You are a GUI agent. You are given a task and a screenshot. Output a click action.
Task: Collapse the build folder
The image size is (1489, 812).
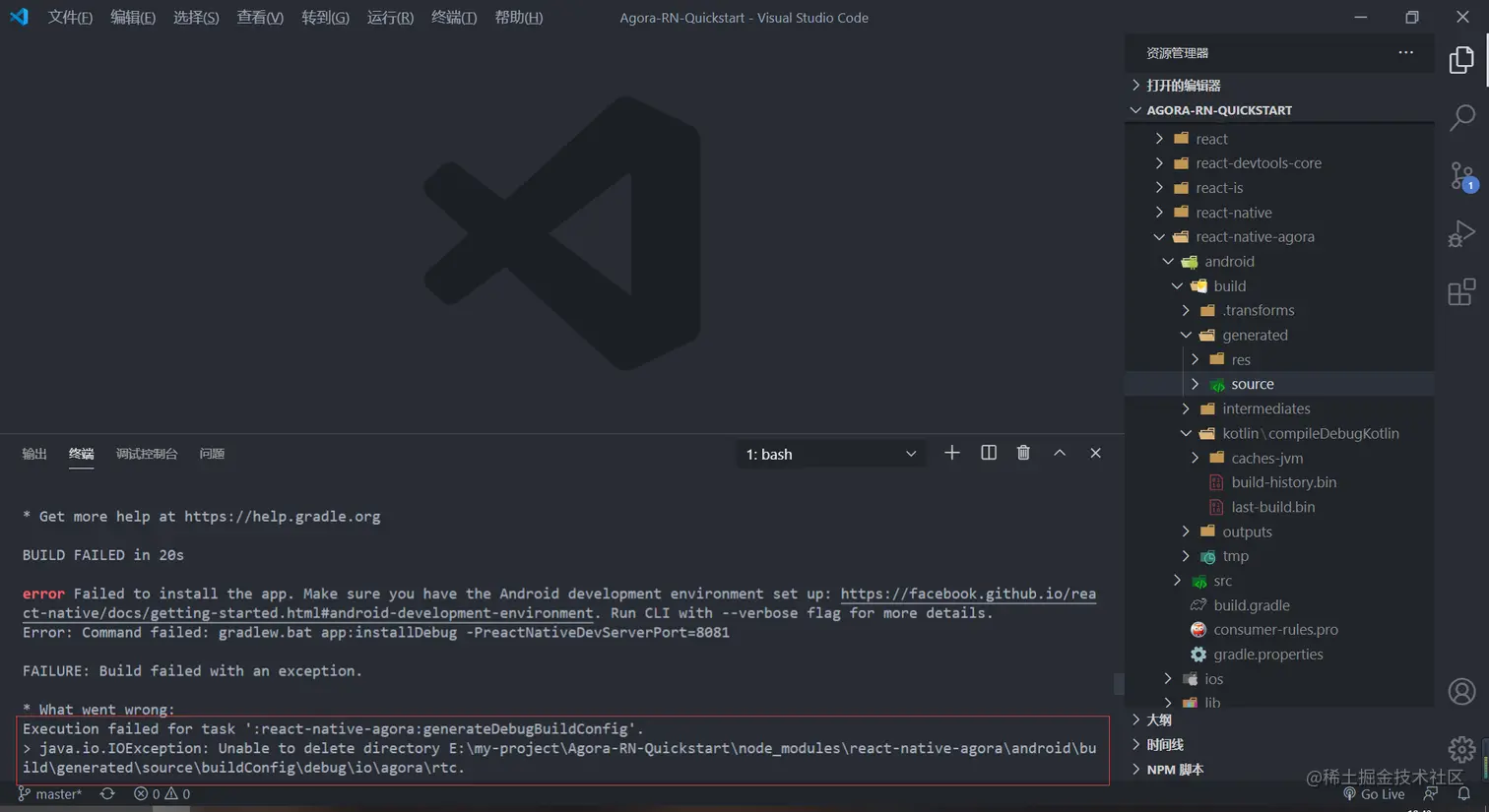(x=1279, y=286)
